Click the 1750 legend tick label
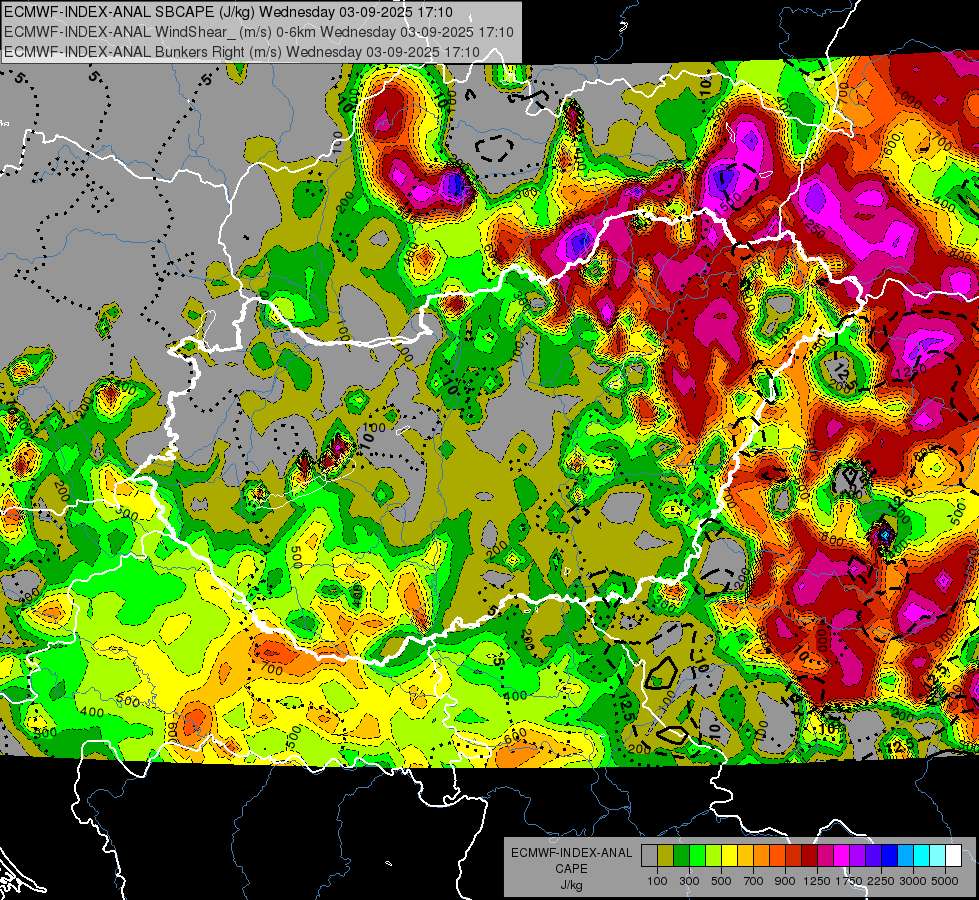979x900 pixels. [850, 881]
